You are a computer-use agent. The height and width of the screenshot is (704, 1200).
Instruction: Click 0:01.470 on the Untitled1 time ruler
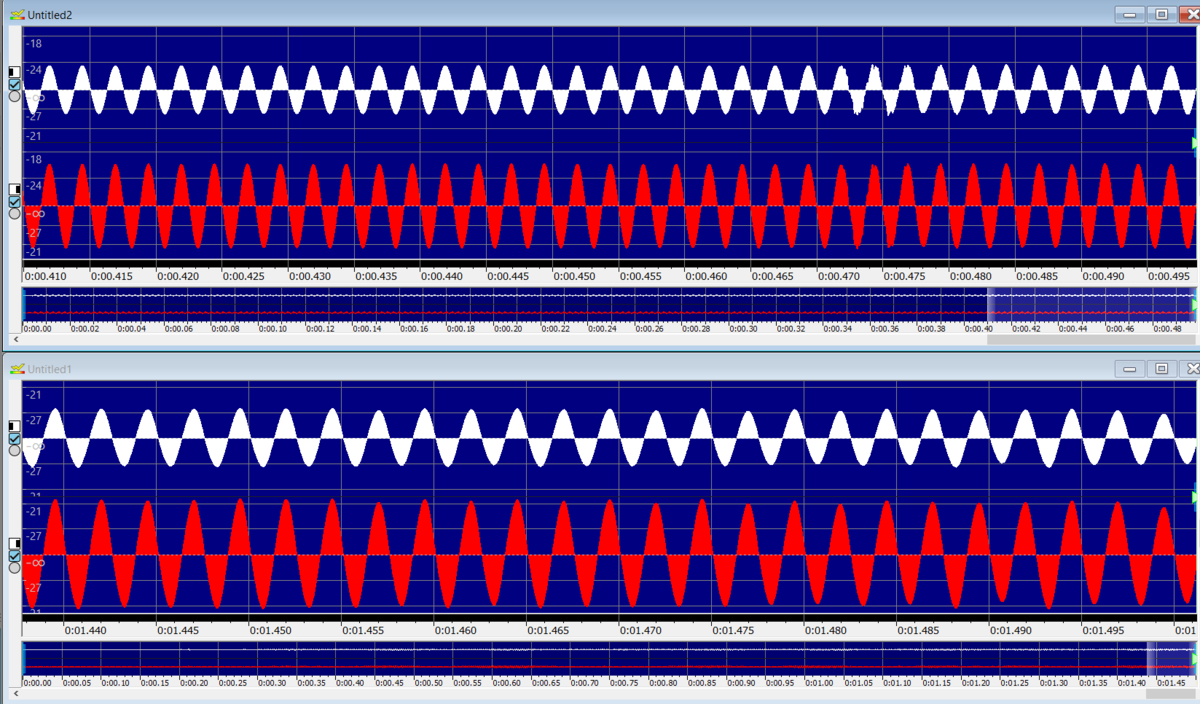coord(641,630)
